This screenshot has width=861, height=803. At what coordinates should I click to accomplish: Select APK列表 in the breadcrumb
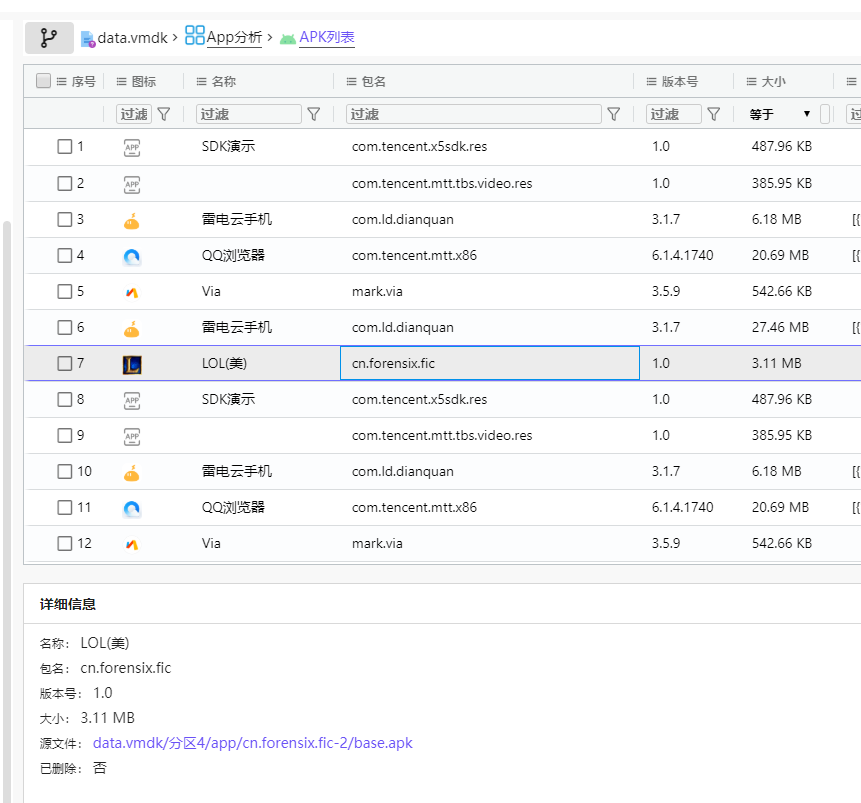click(327, 38)
